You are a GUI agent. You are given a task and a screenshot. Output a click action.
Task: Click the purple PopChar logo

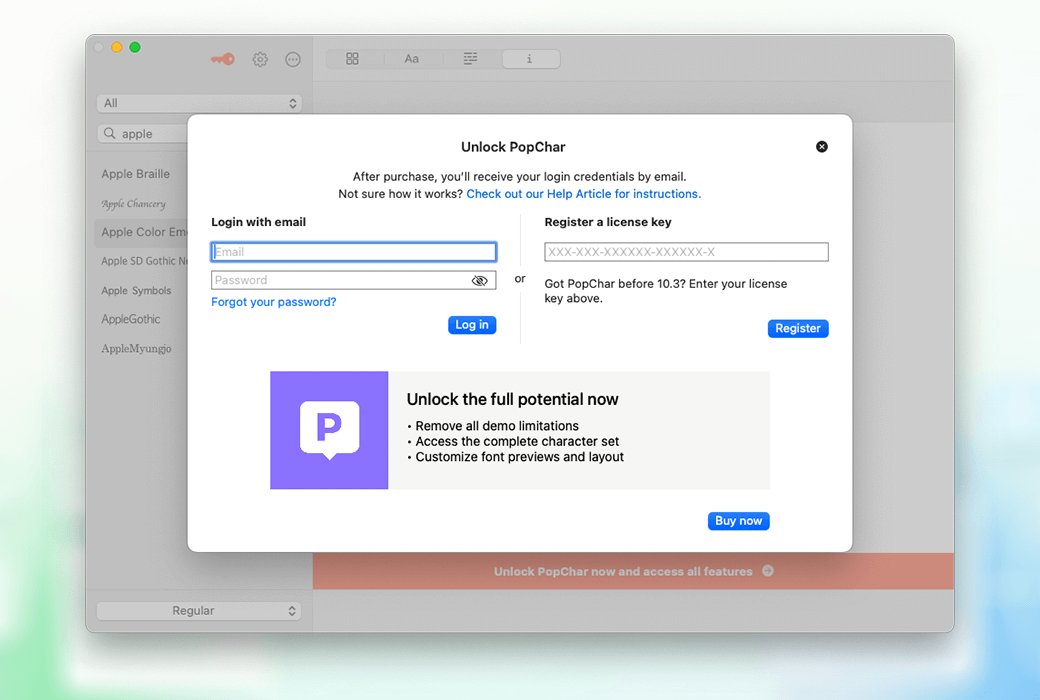point(329,430)
